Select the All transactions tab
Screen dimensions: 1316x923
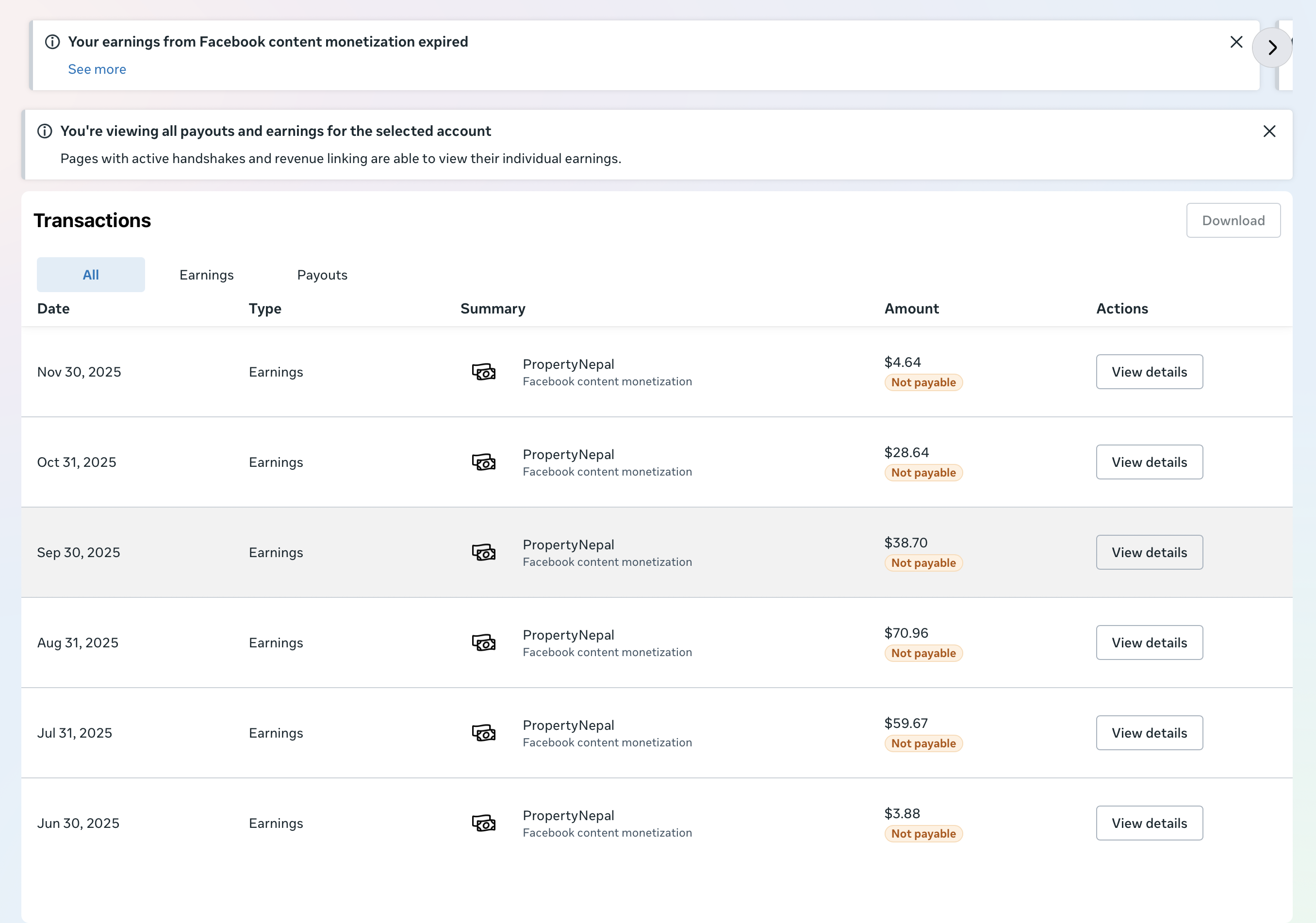point(91,275)
